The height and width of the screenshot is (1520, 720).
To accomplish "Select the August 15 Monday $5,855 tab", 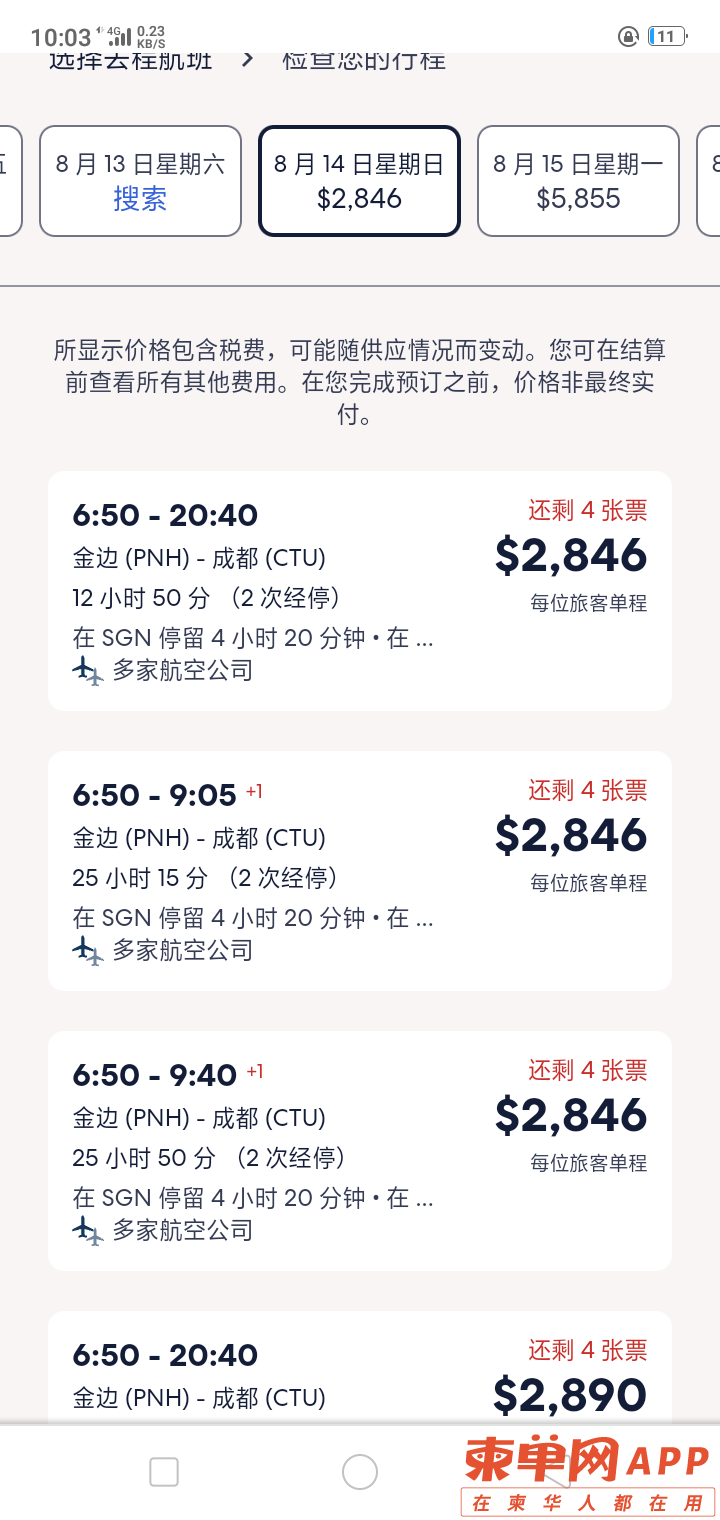I will [578, 181].
